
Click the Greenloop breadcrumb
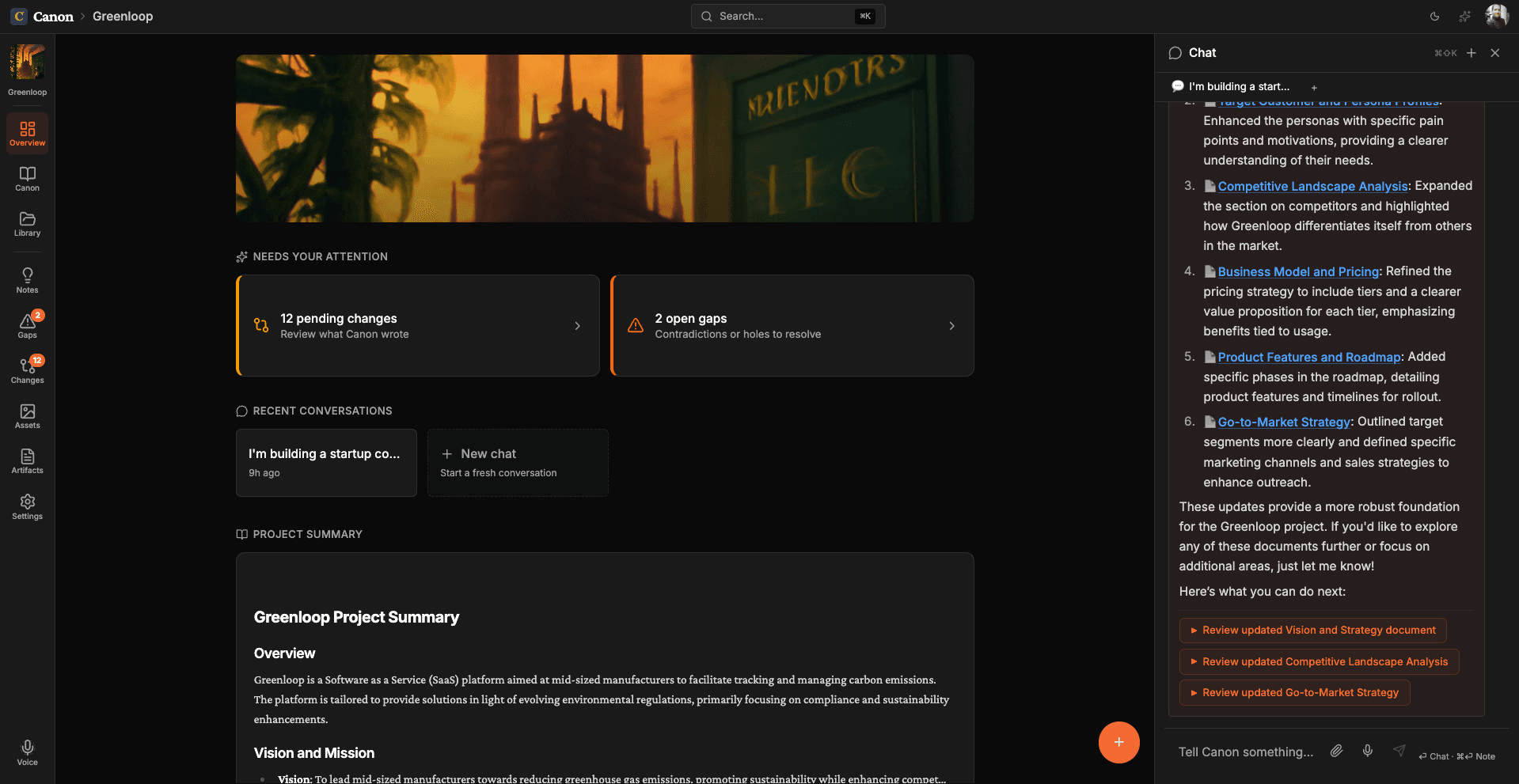click(123, 16)
